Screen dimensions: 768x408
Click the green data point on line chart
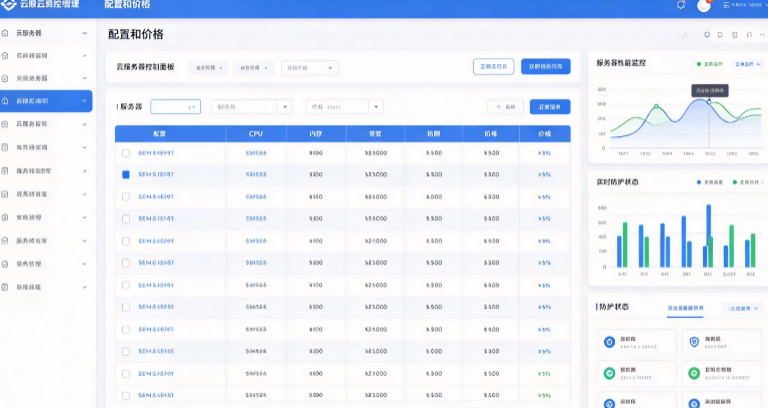(656, 106)
